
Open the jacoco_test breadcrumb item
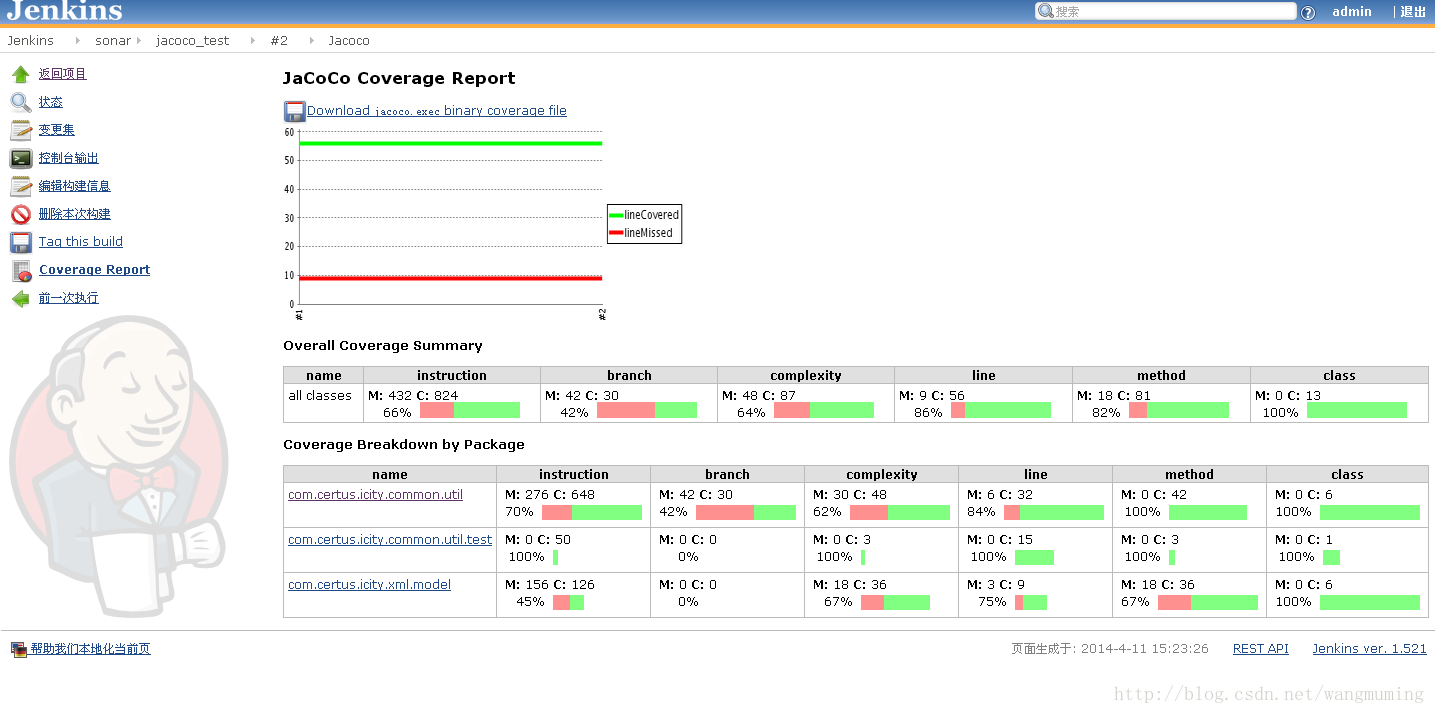pos(192,41)
